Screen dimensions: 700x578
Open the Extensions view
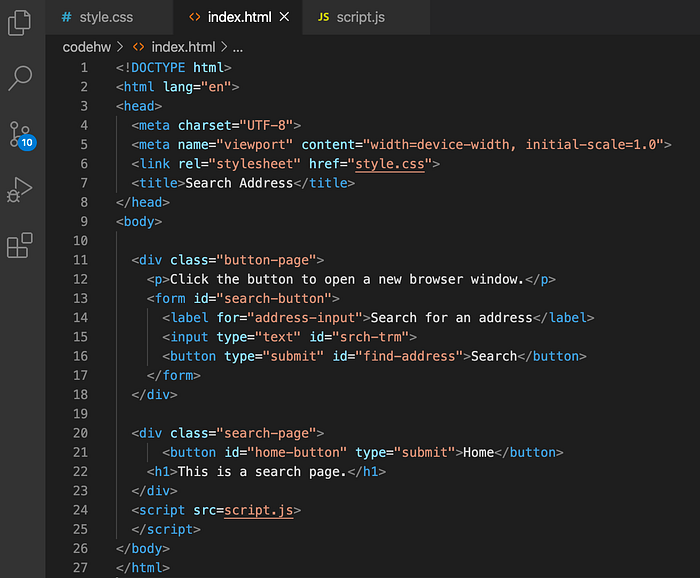point(20,245)
